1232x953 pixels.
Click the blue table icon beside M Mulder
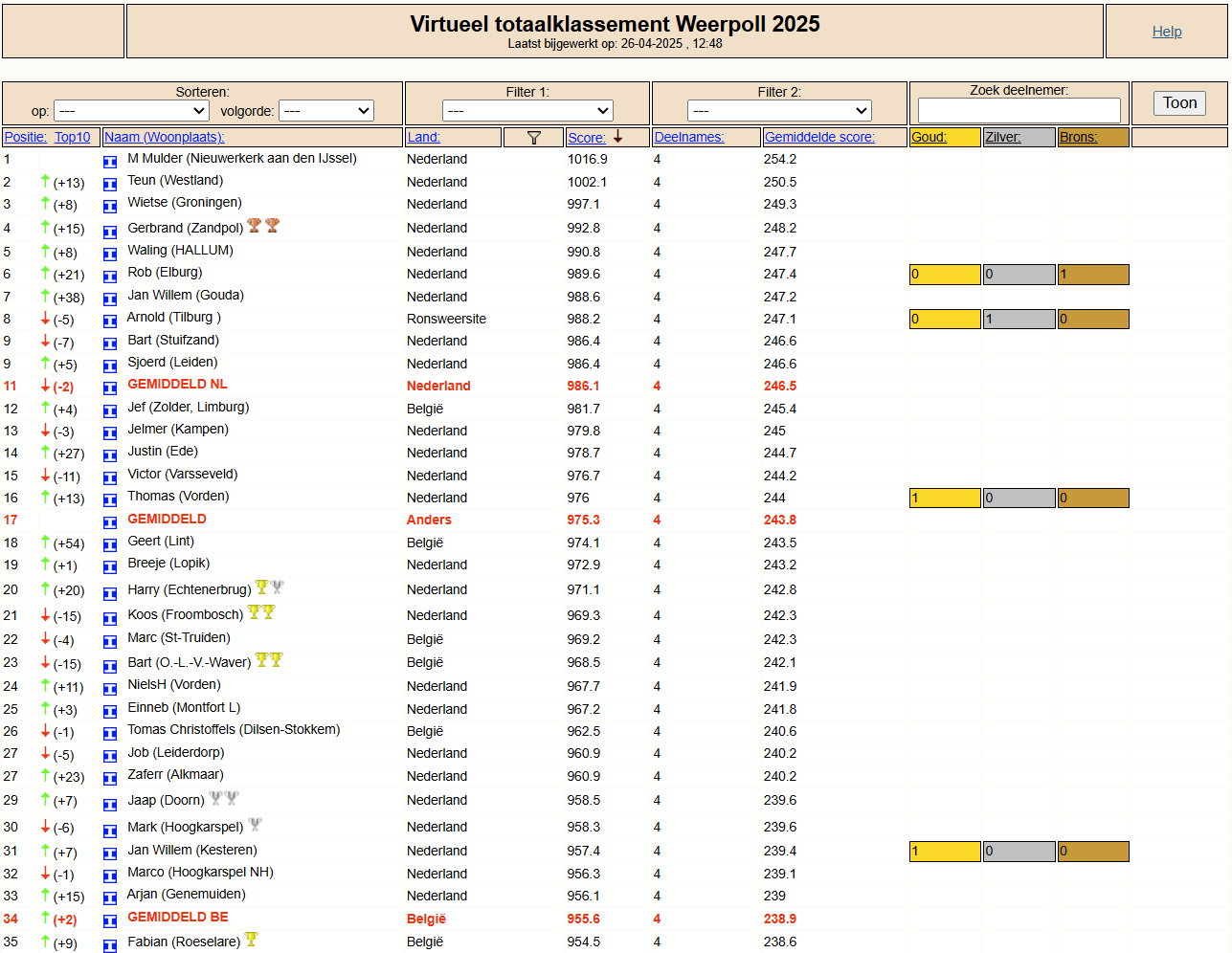pos(110,162)
